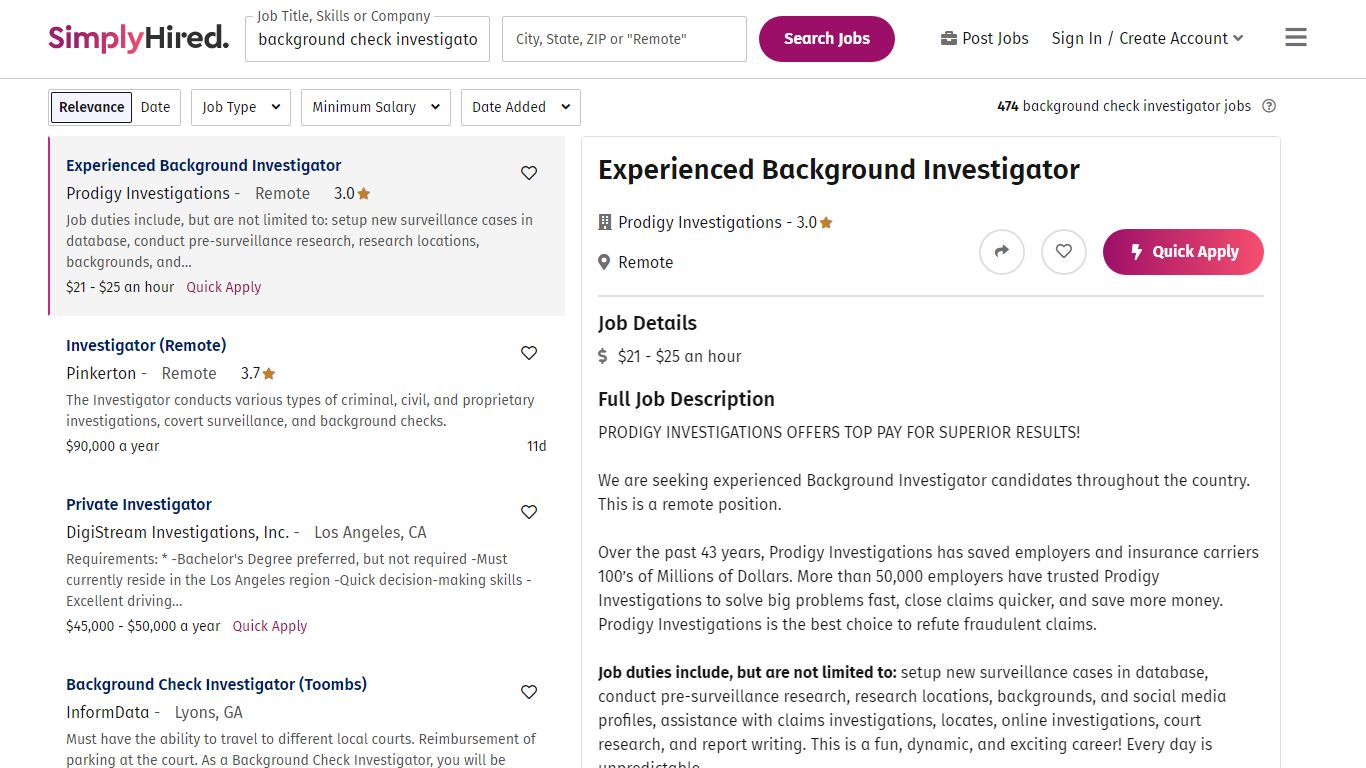Viewport: 1366px width, 768px height.
Task: Open Background Check Investigator (Toombs) listing
Action: tap(216, 684)
